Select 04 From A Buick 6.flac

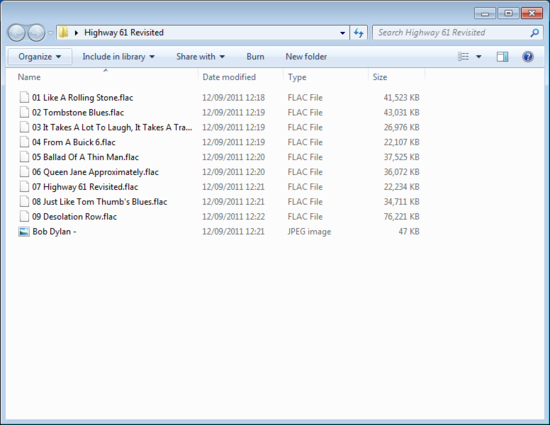[x=74, y=142]
